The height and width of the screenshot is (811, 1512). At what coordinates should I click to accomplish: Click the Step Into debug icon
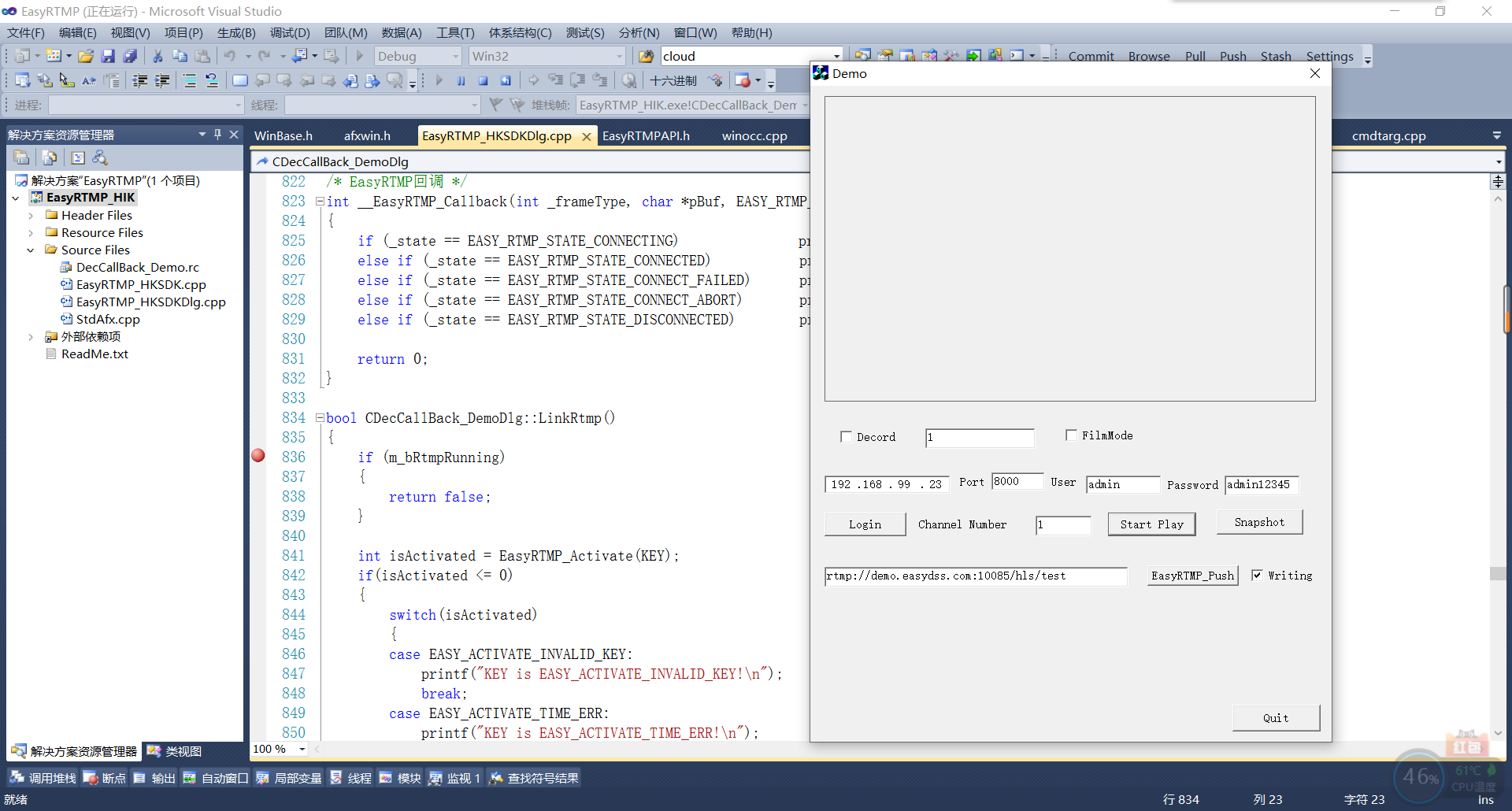555,80
